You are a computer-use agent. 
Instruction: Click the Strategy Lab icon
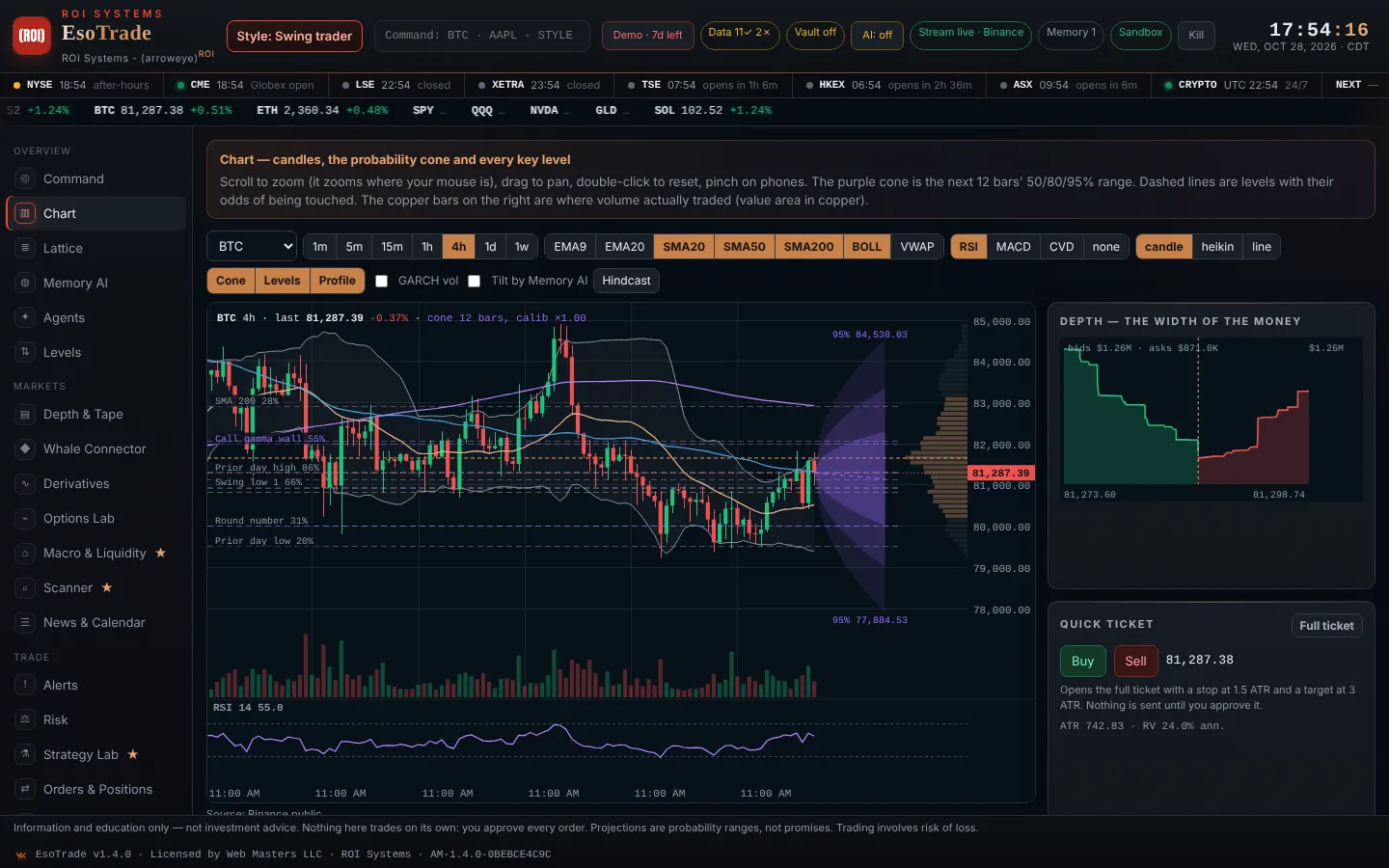pyautogui.click(x=25, y=754)
